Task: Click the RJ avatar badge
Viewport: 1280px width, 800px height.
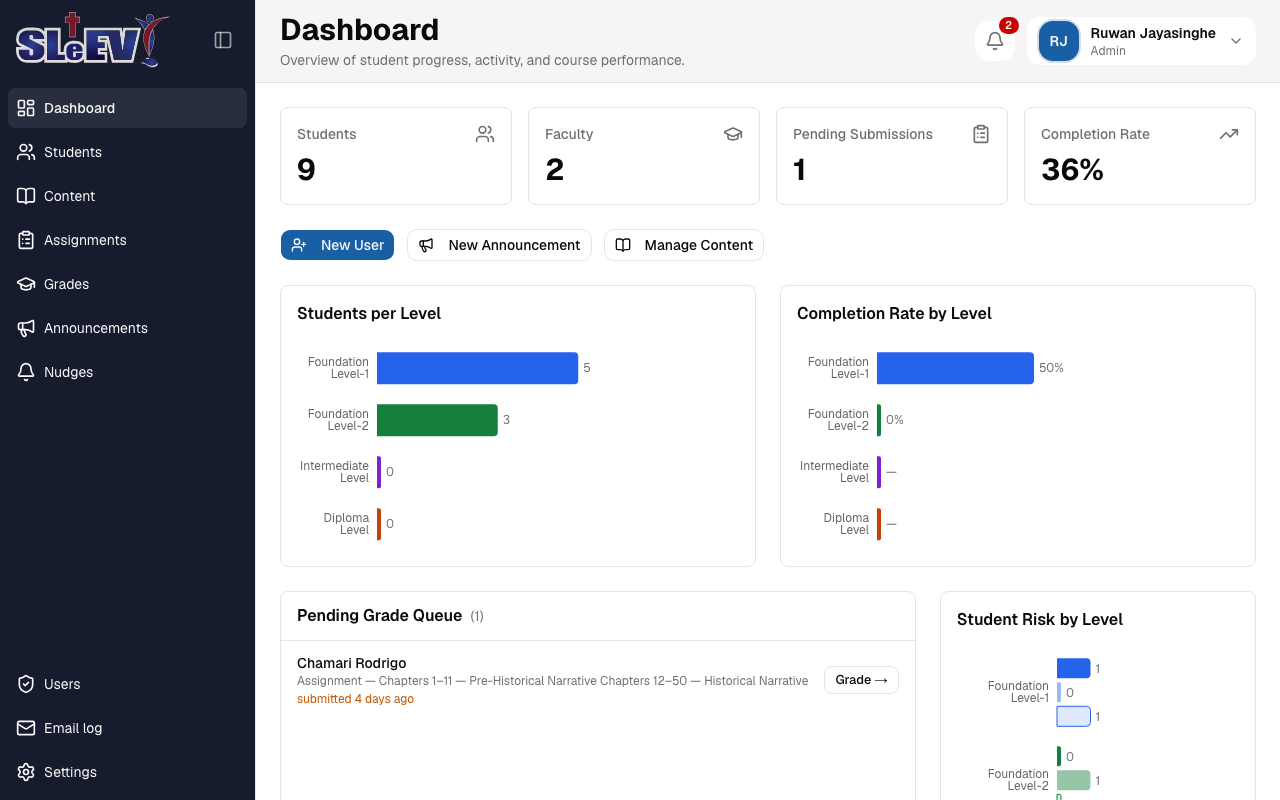Action: tap(1059, 41)
